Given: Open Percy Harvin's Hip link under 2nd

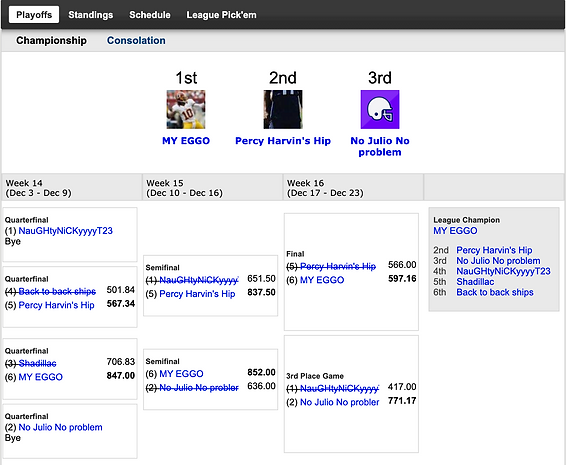Looking at the screenshot, I should coord(283,141).
